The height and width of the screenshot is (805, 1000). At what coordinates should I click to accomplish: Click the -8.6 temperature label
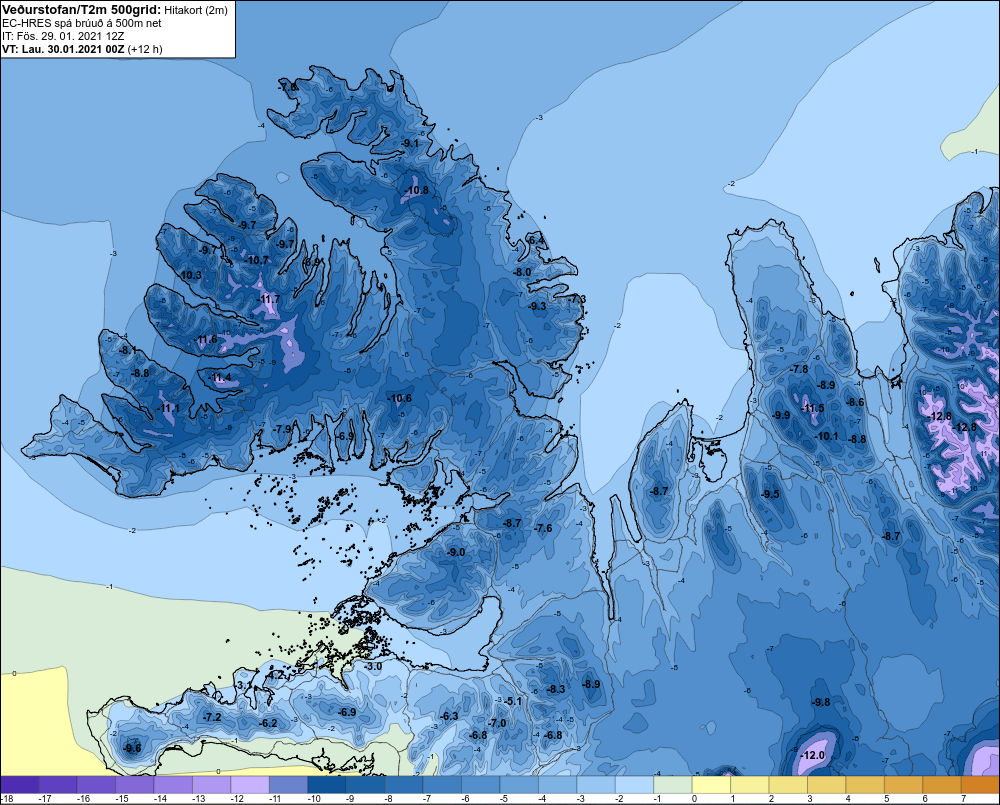(x=855, y=402)
